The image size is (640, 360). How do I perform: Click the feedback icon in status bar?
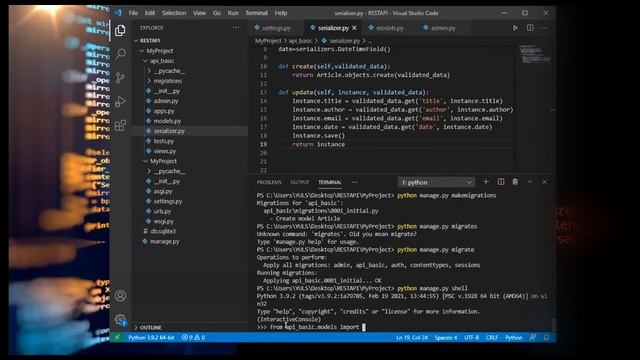533,338
